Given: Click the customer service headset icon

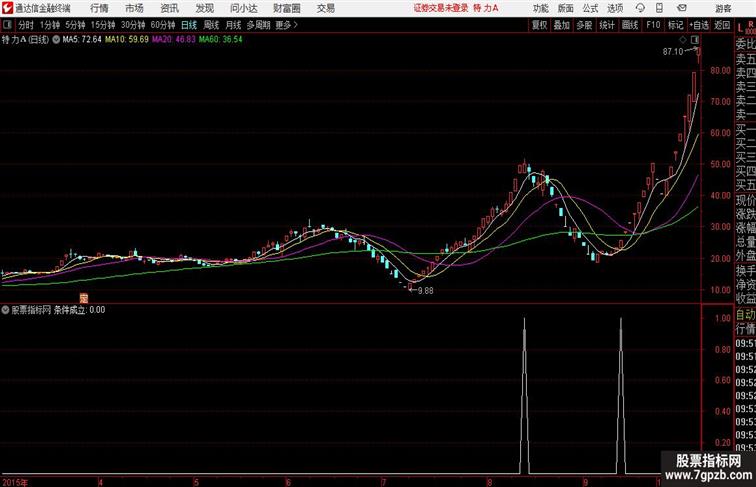Looking at the screenshot, I should (x=640, y=8).
